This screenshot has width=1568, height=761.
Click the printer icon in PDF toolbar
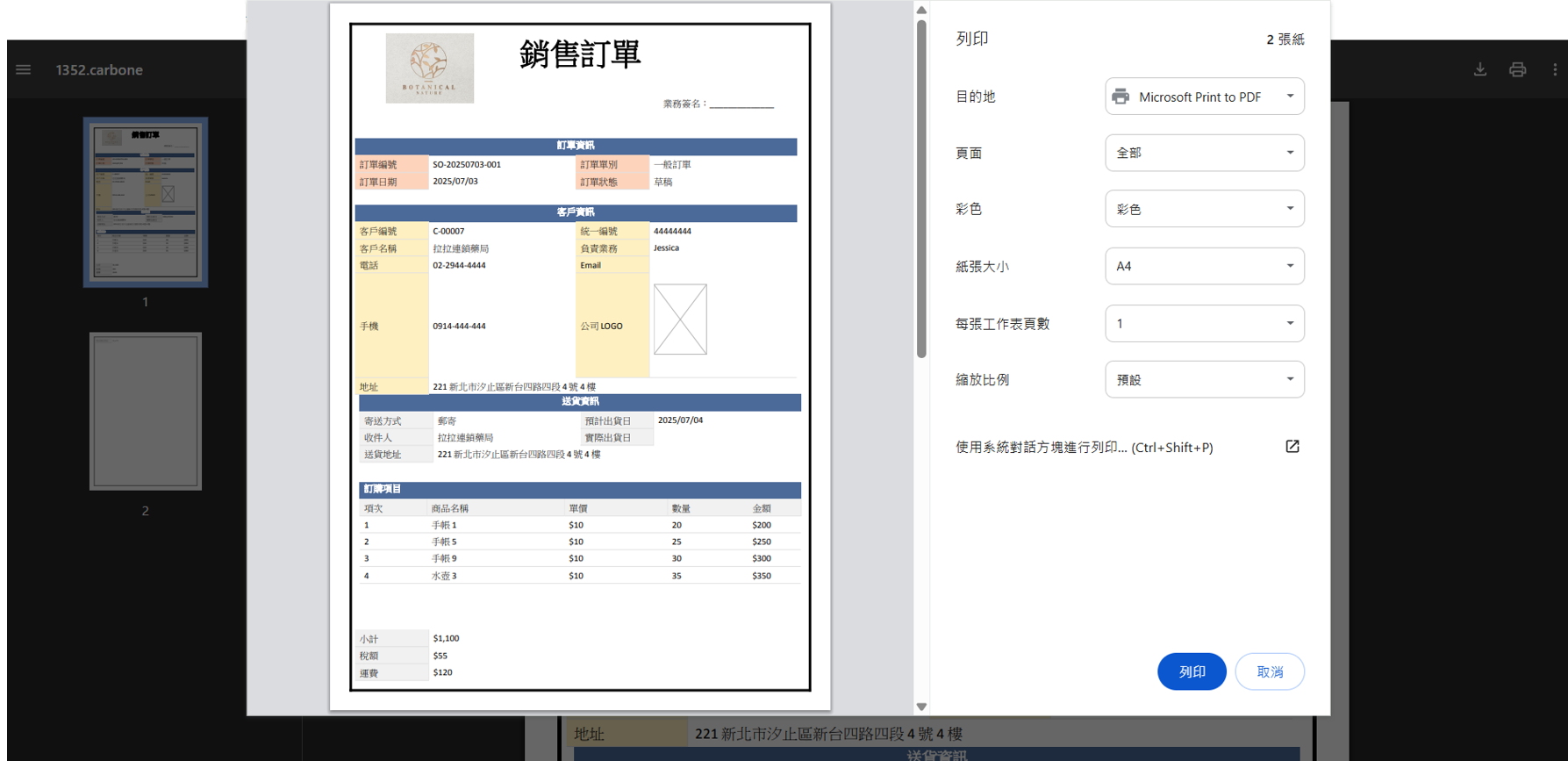click(1517, 69)
